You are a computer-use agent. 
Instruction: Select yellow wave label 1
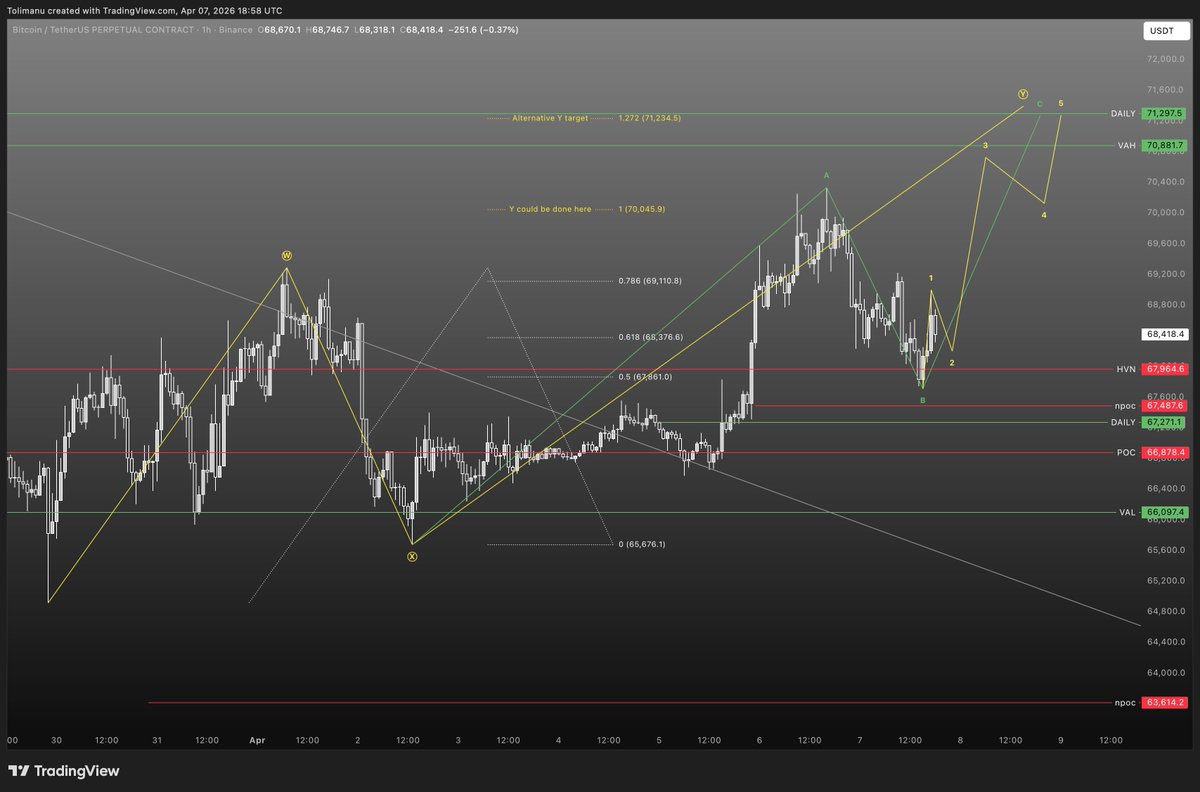pos(931,278)
